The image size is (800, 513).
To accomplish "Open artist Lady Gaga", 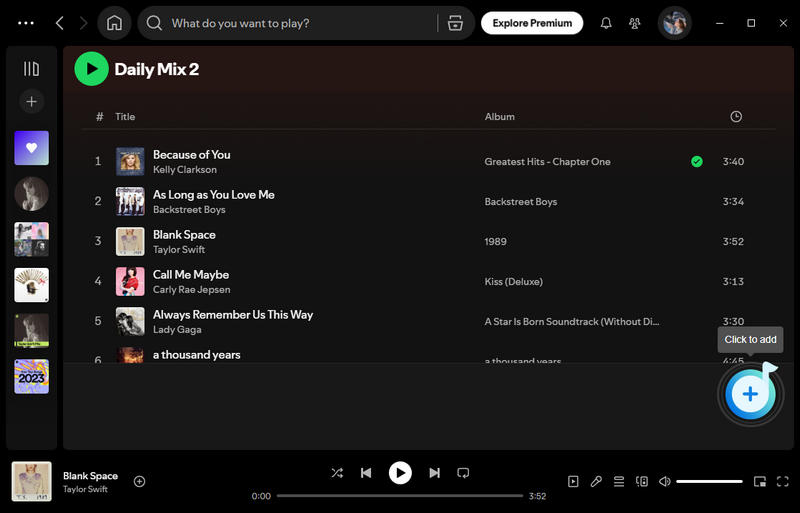I will point(177,330).
